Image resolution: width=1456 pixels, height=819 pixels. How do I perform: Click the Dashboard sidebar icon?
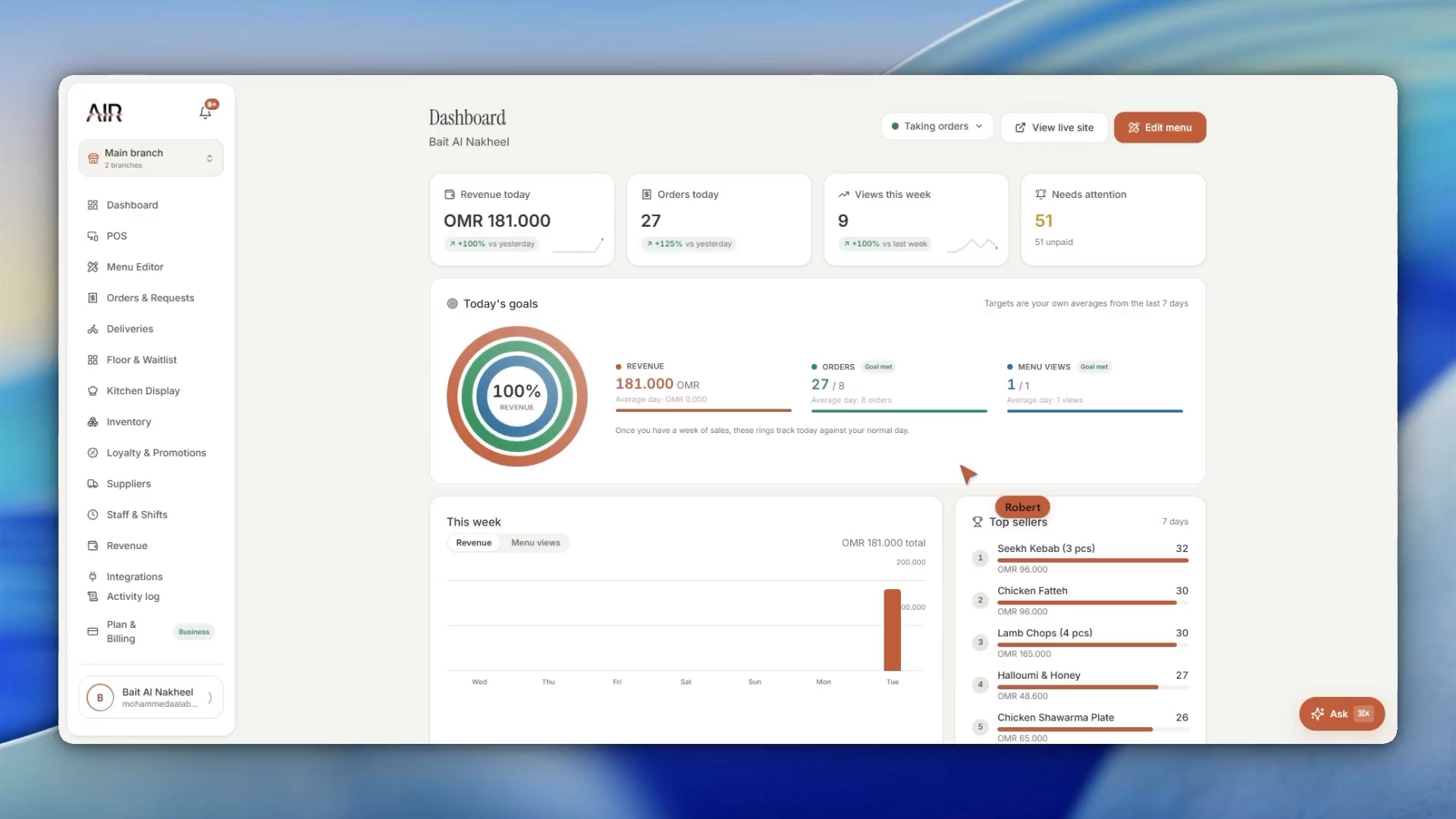(93, 205)
